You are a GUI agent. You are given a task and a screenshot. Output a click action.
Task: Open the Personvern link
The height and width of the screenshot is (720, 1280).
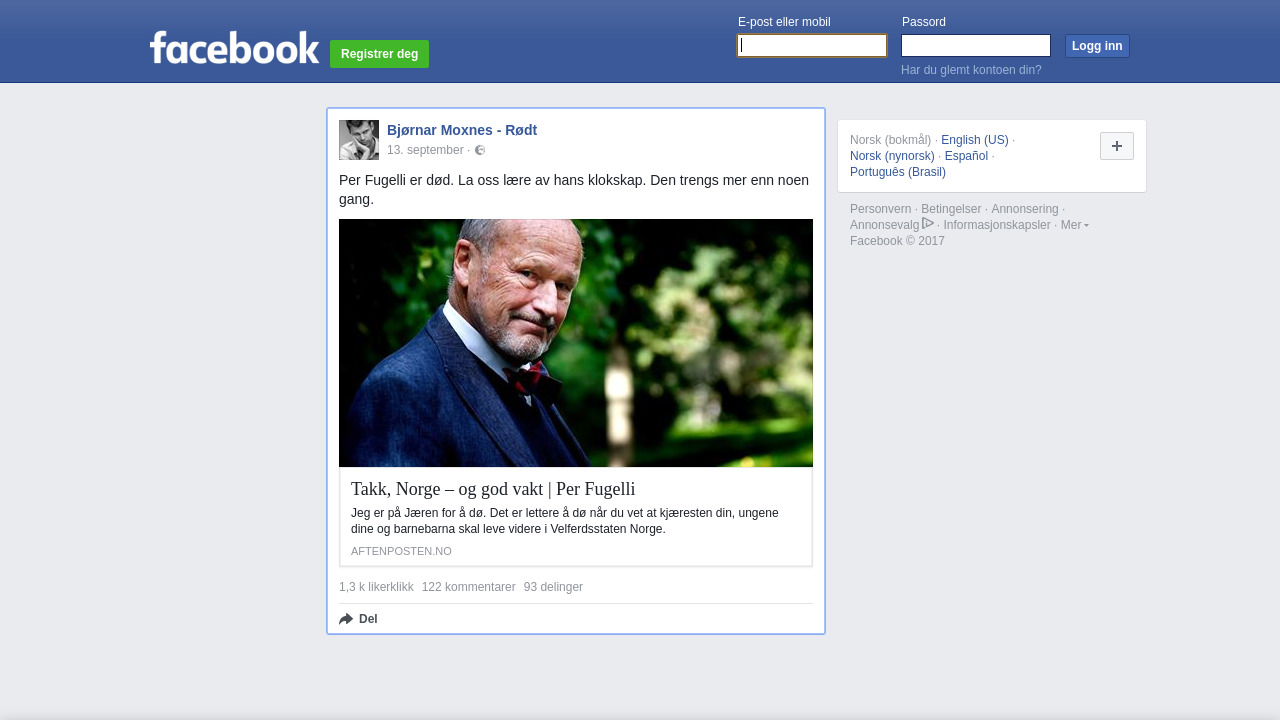881,209
